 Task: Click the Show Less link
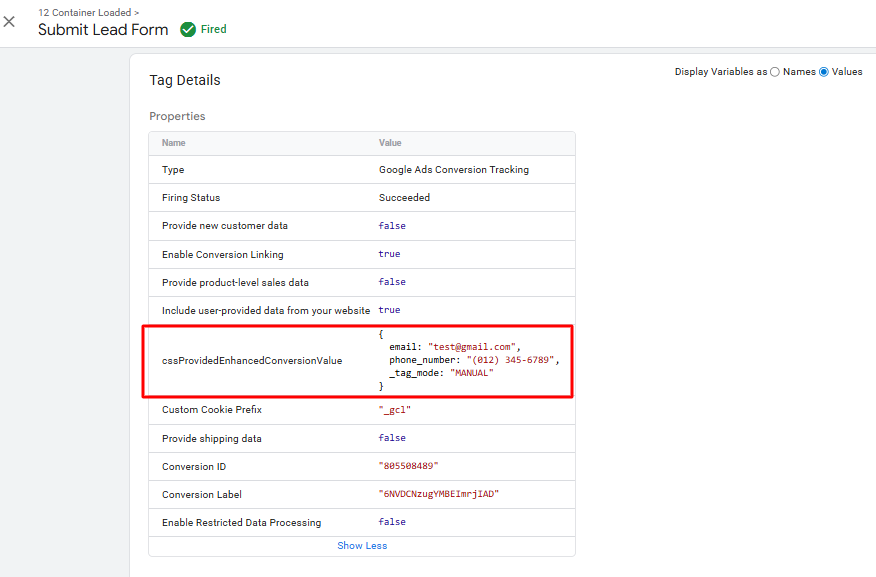click(x=361, y=545)
